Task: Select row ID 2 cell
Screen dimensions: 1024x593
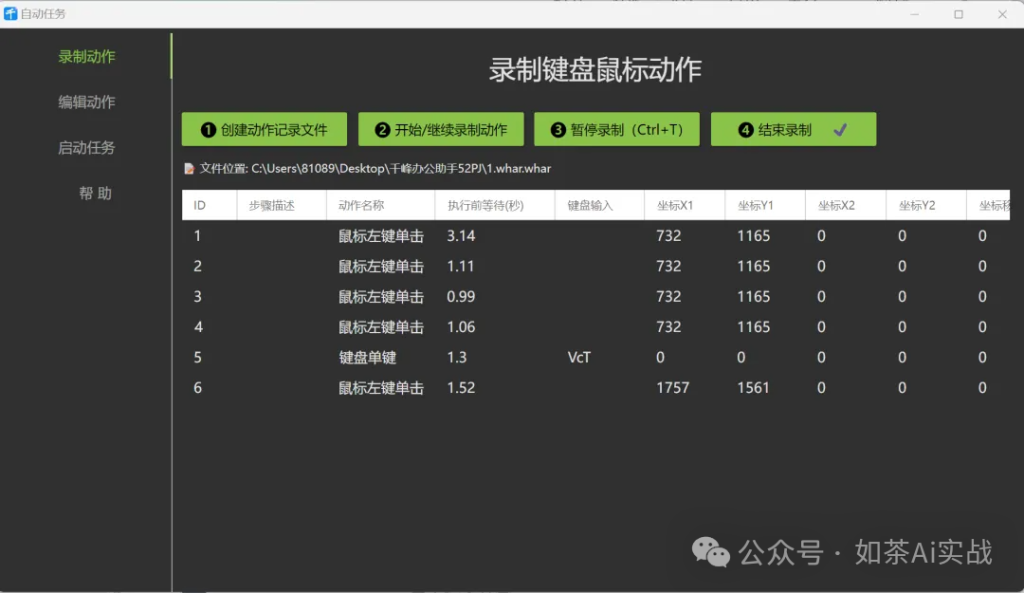Action: point(197,266)
